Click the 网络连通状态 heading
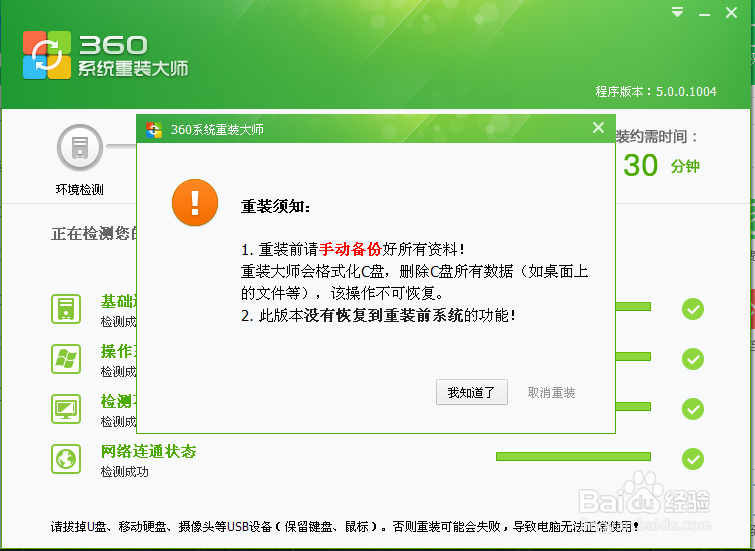 click(x=148, y=451)
